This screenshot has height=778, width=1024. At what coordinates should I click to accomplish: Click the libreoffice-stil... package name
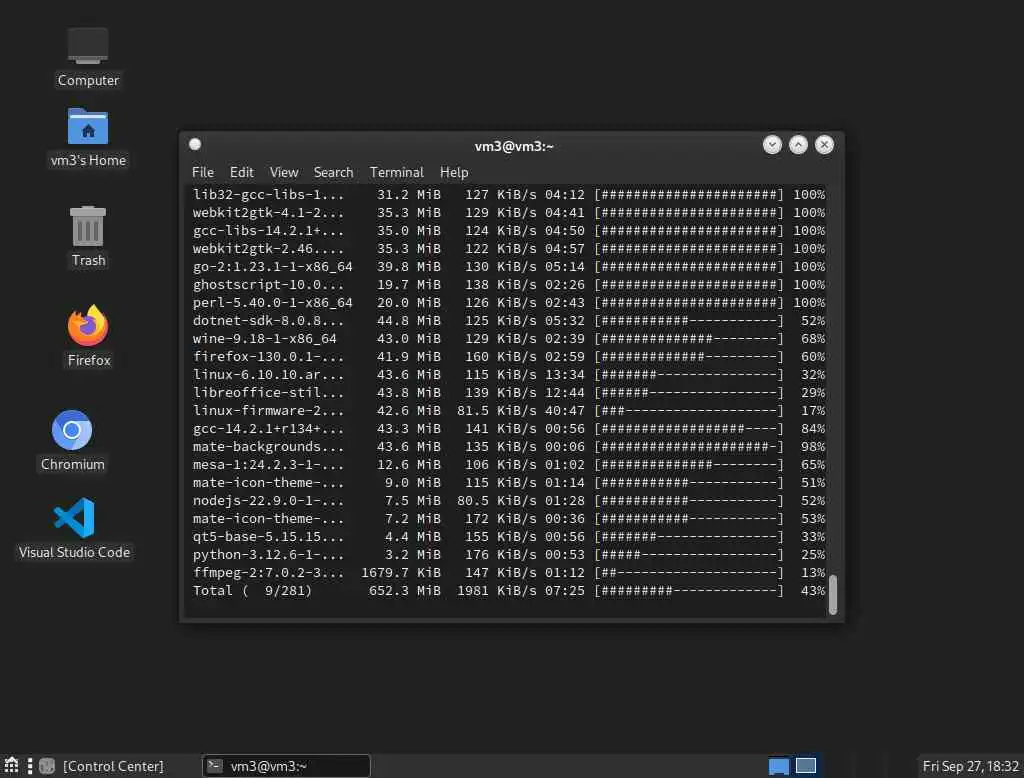[268, 393]
